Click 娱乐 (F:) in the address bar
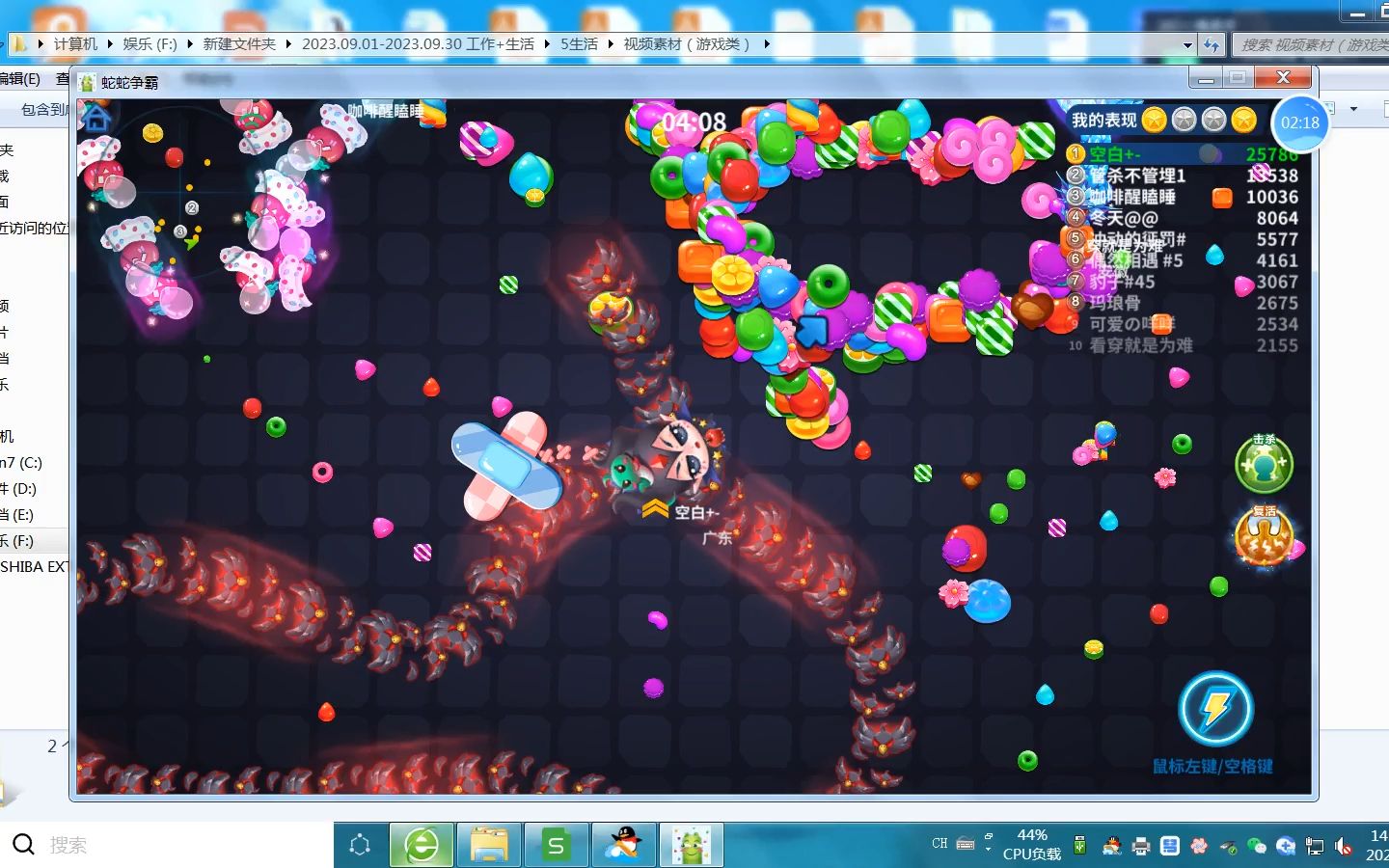 click(x=150, y=44)
